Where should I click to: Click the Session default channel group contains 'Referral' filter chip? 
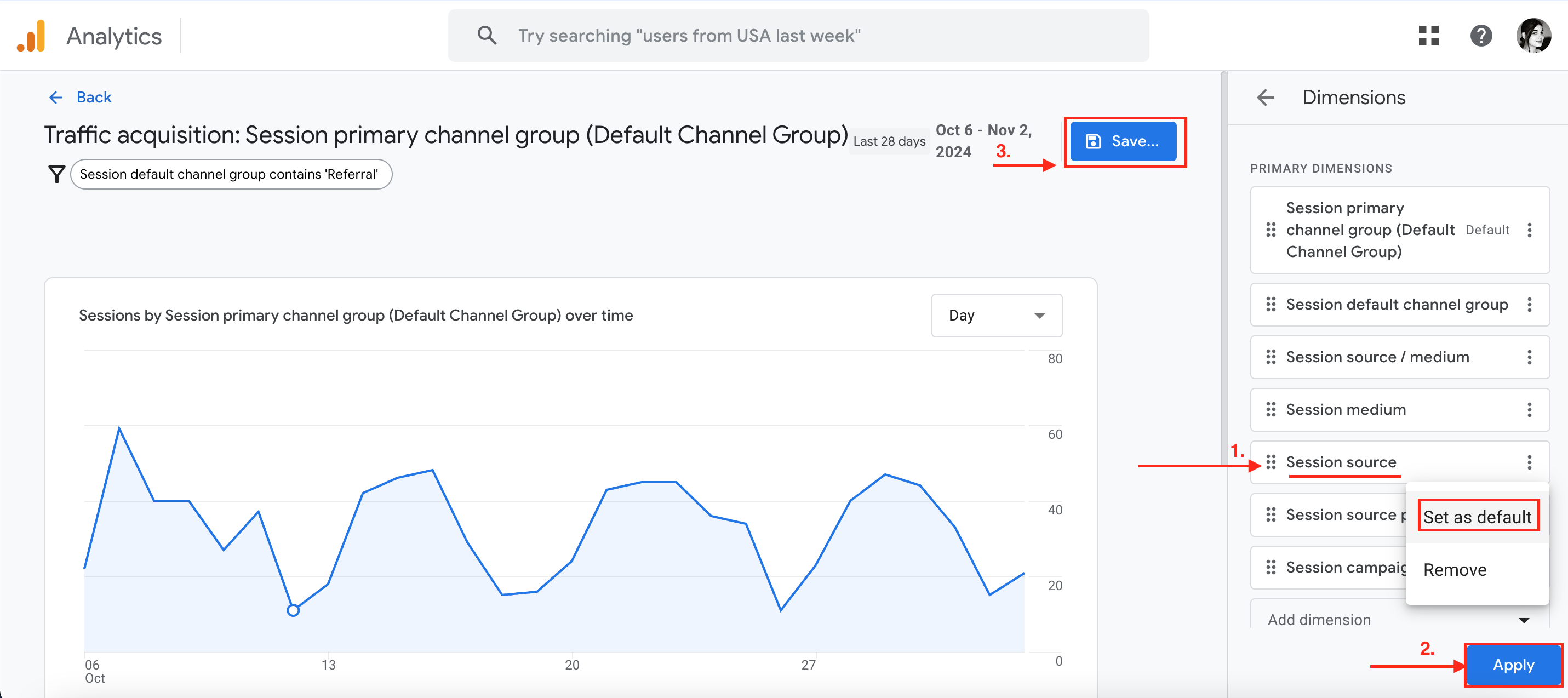coord(231,174)
